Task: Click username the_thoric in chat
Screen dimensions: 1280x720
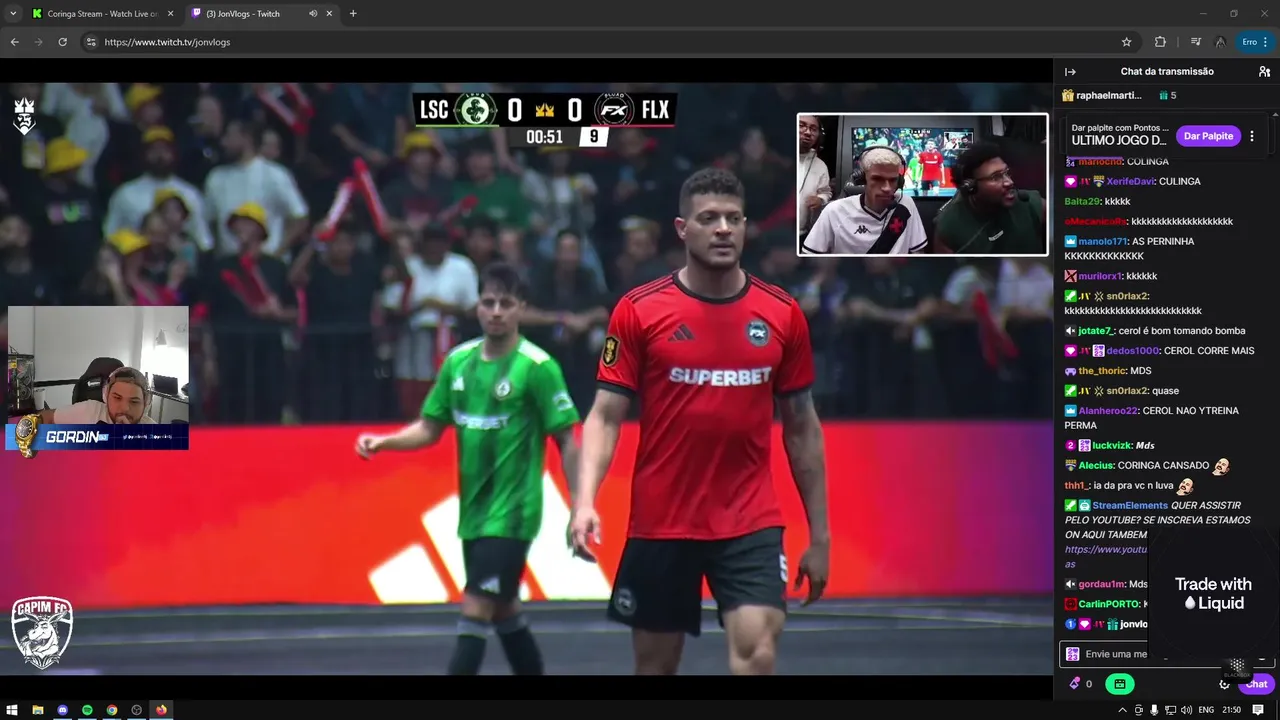Action: pyautogui.click(x=1101, y=371)
